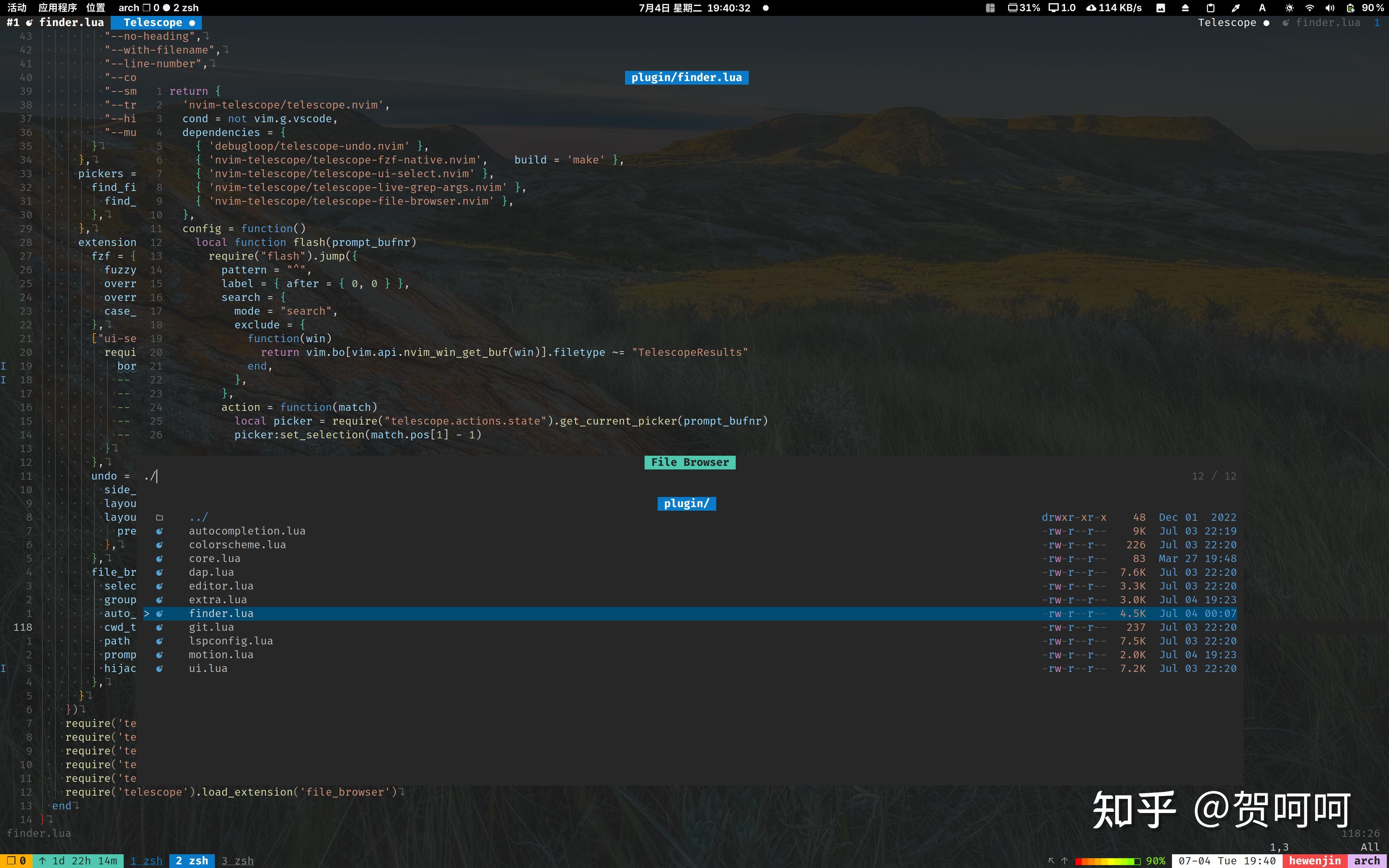Open the wallpaper image tray icon

coord(1160,8)
